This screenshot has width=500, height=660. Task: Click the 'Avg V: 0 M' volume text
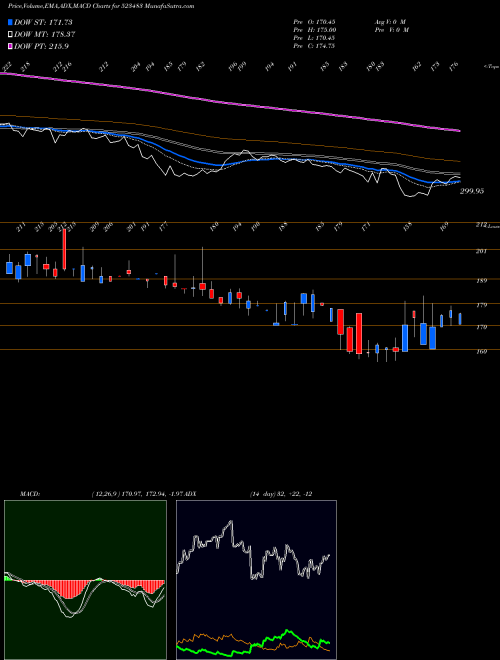(x=390, y=22)
